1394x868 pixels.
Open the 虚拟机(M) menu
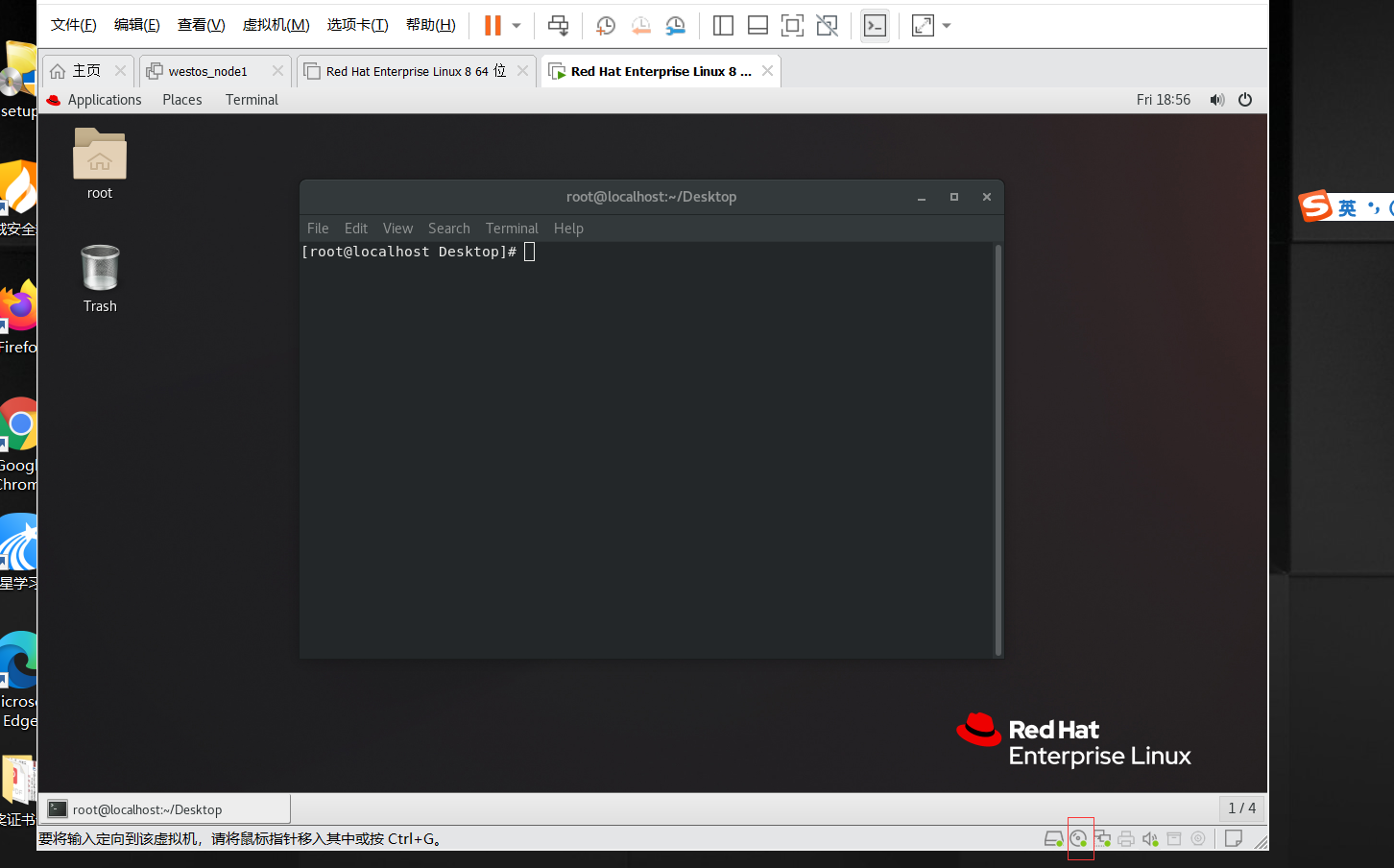(276, 25)
